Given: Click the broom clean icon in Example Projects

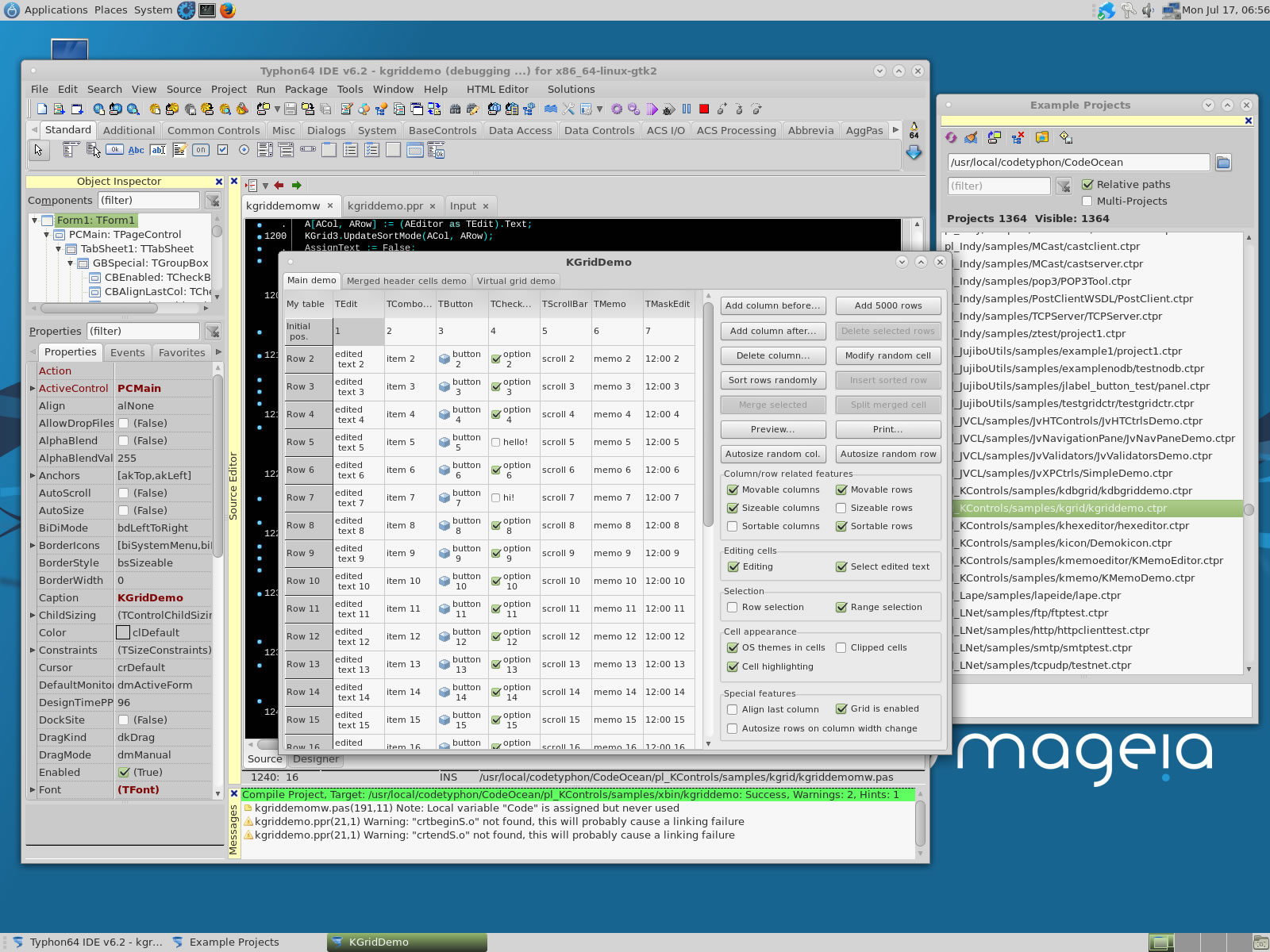Looking at the screenshot, I should (971, 137).
